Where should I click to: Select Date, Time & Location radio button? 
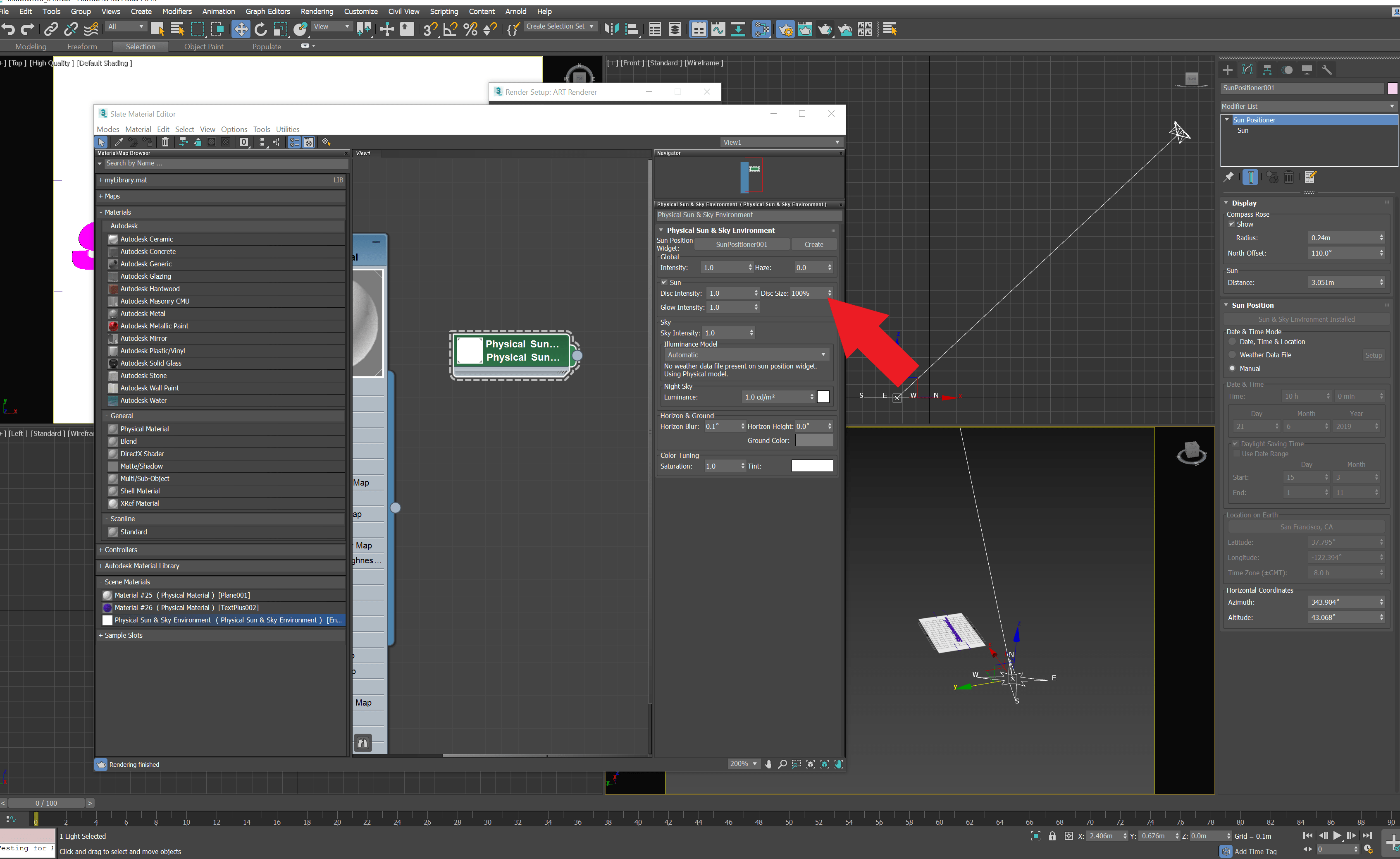click(1232, 342)
